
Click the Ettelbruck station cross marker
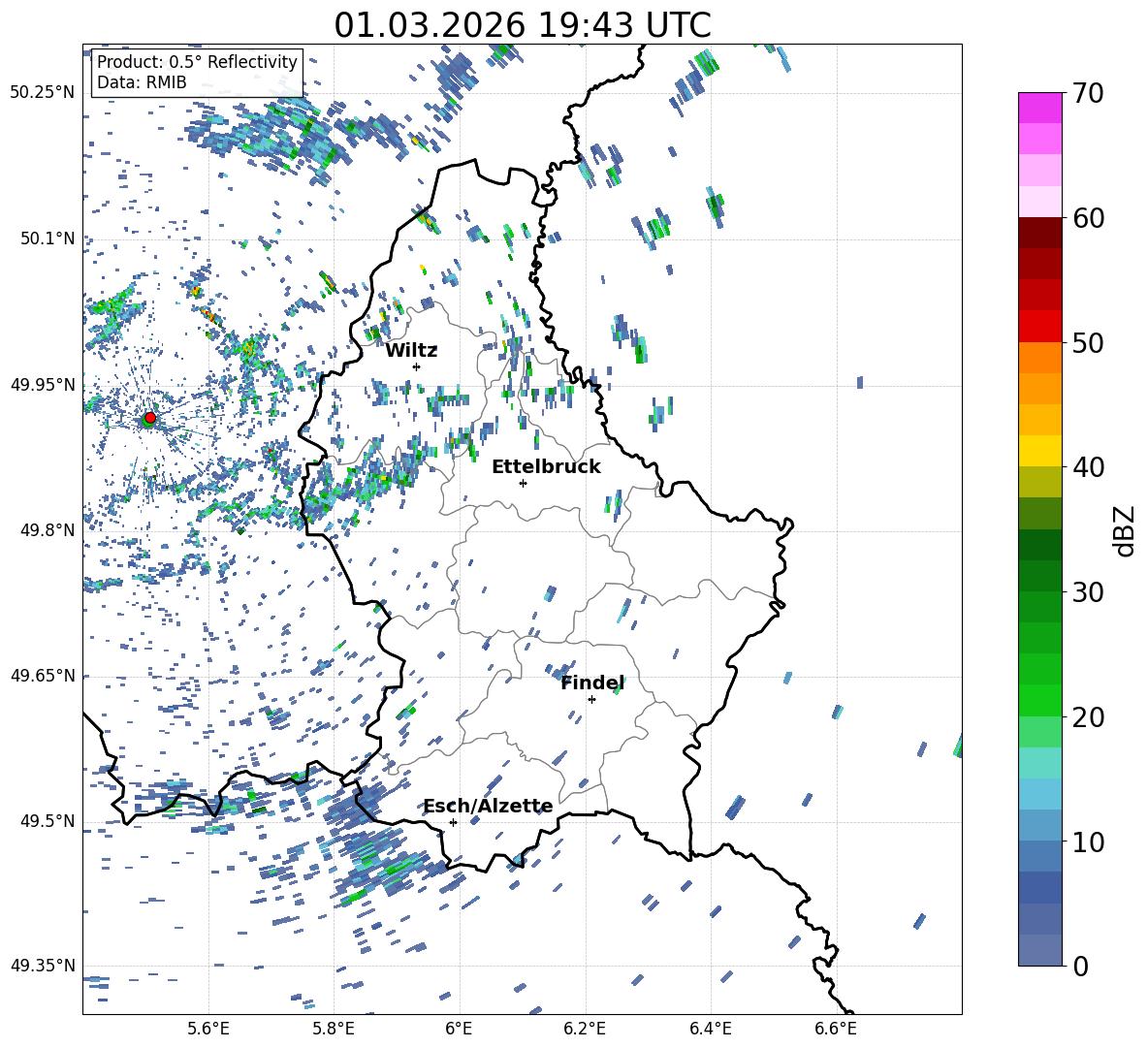(x=523, y=483)
